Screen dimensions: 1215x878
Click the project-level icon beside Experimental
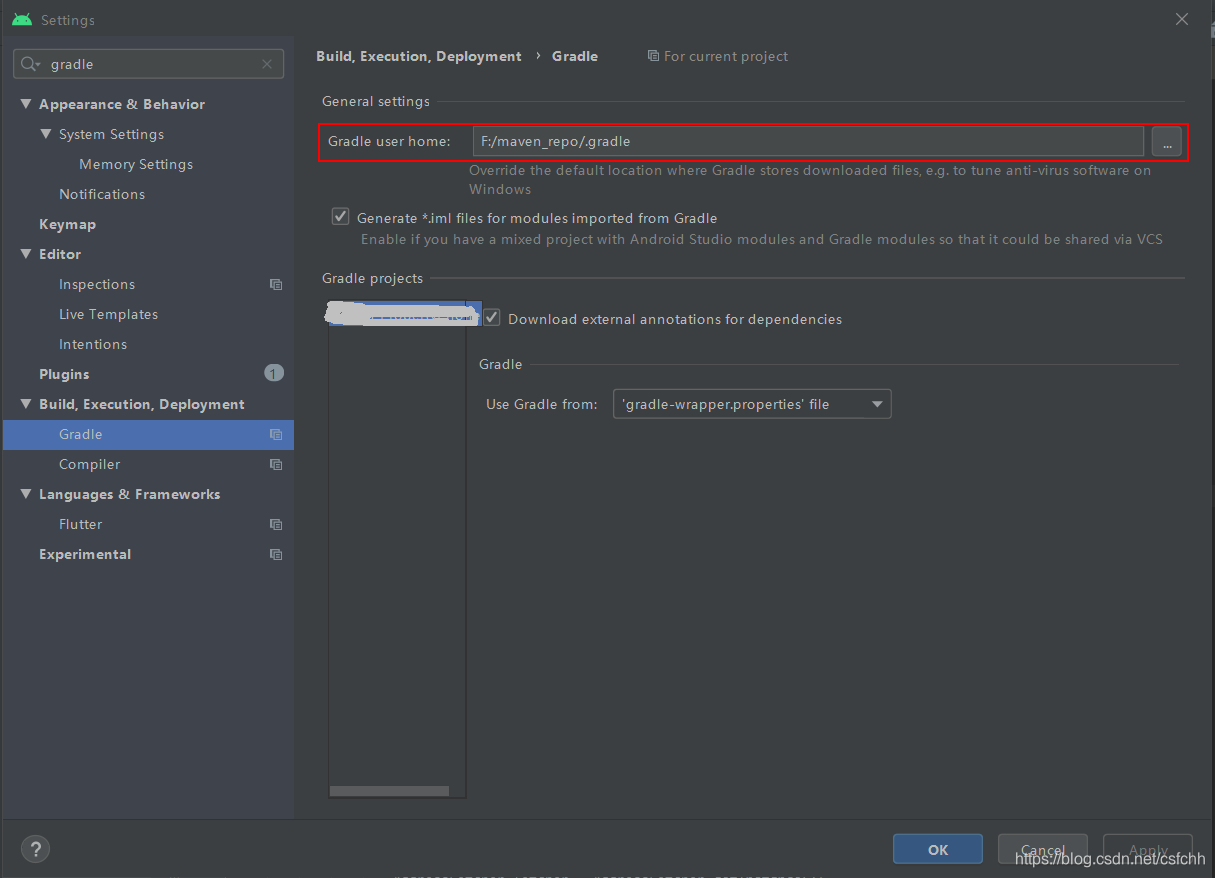tap(276, 554)
